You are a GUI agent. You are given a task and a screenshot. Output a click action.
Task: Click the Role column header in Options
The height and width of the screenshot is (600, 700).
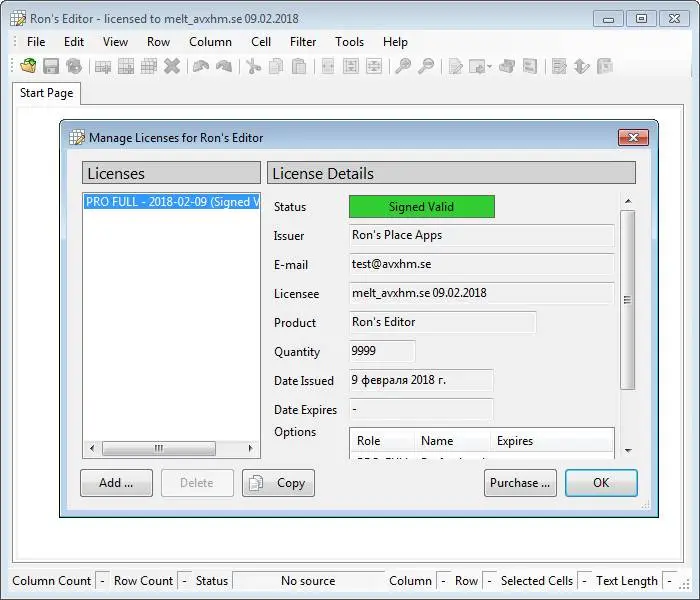[x=383, y=441]
